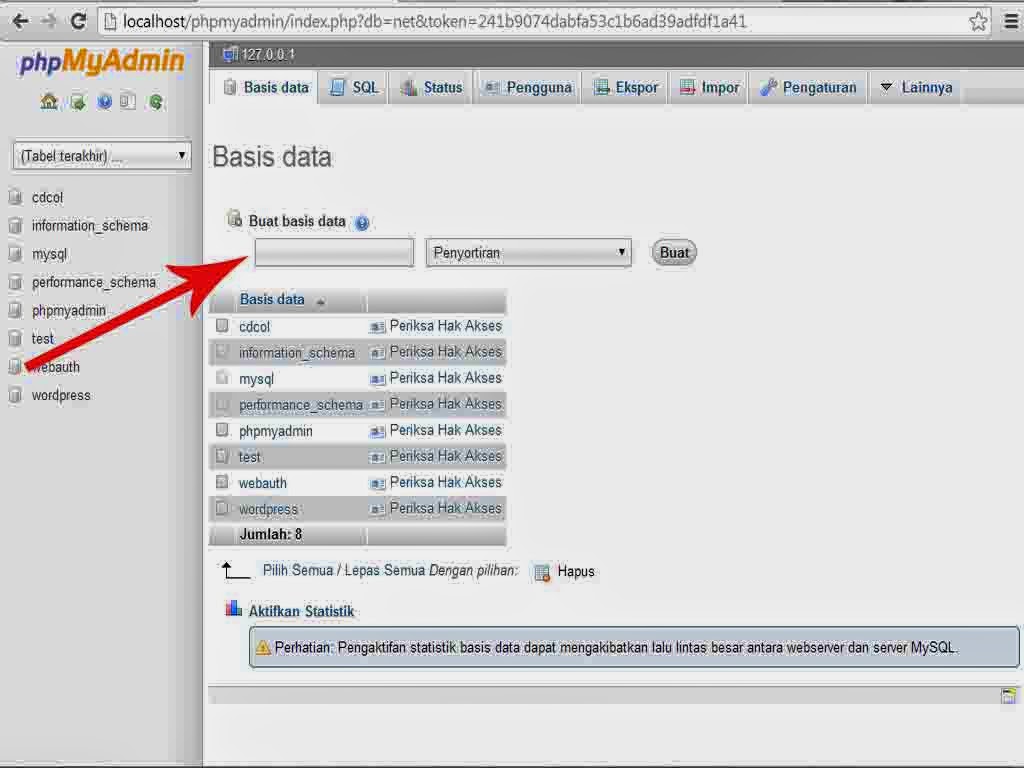The height and width of the screenshot is (768, 1024).
Task: Select the checkbox for the test database
Action: (x=221, y=456)
